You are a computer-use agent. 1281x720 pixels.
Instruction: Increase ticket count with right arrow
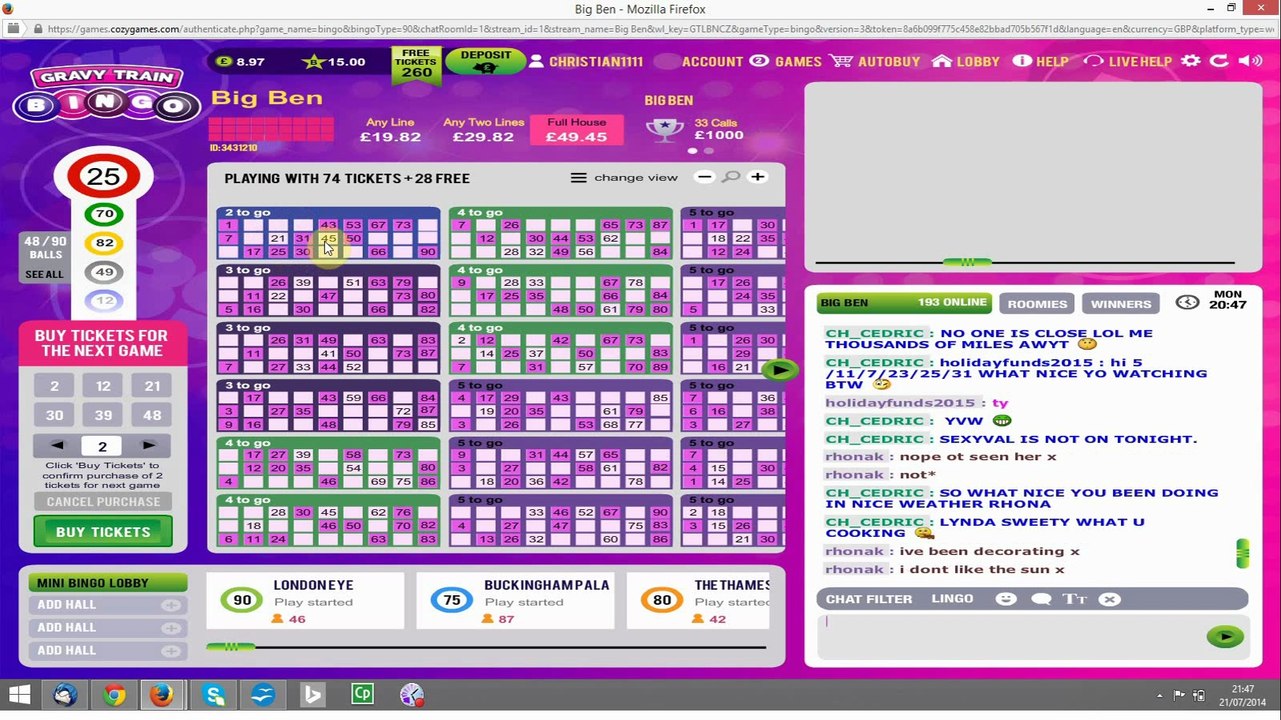[148, 446]
